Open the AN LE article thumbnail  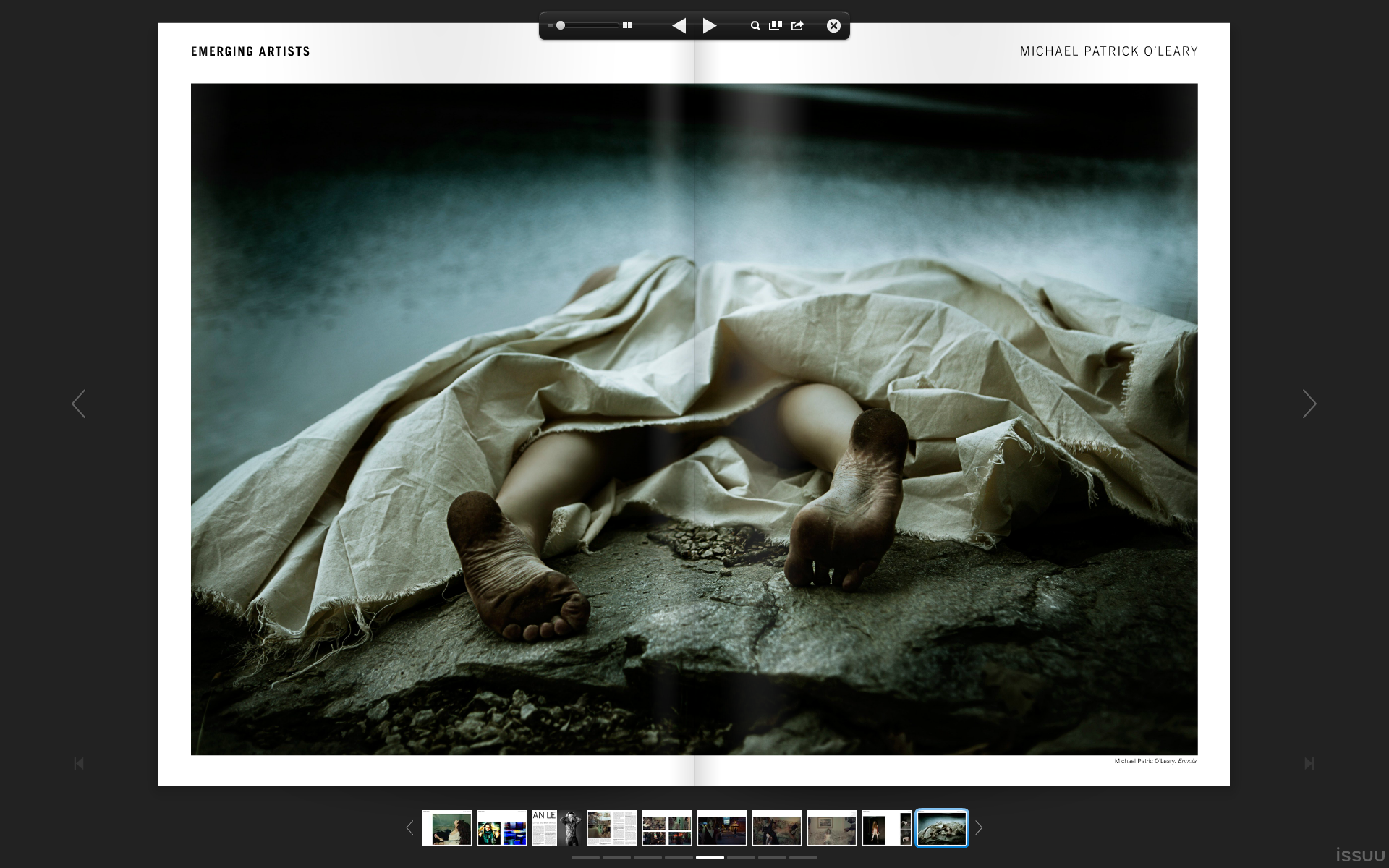click(x=556, y=828)
